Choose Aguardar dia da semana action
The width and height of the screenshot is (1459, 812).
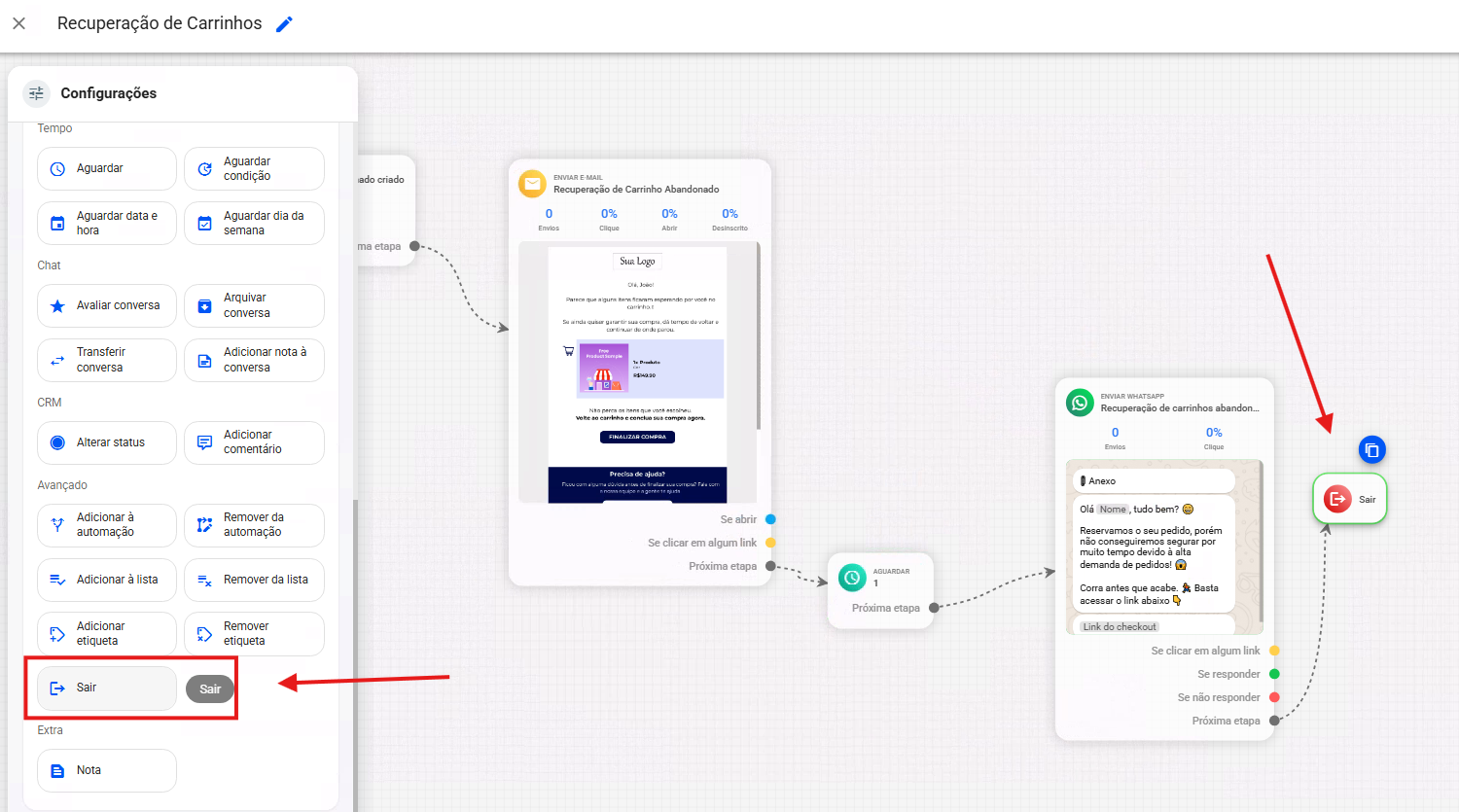click(254, 223)
